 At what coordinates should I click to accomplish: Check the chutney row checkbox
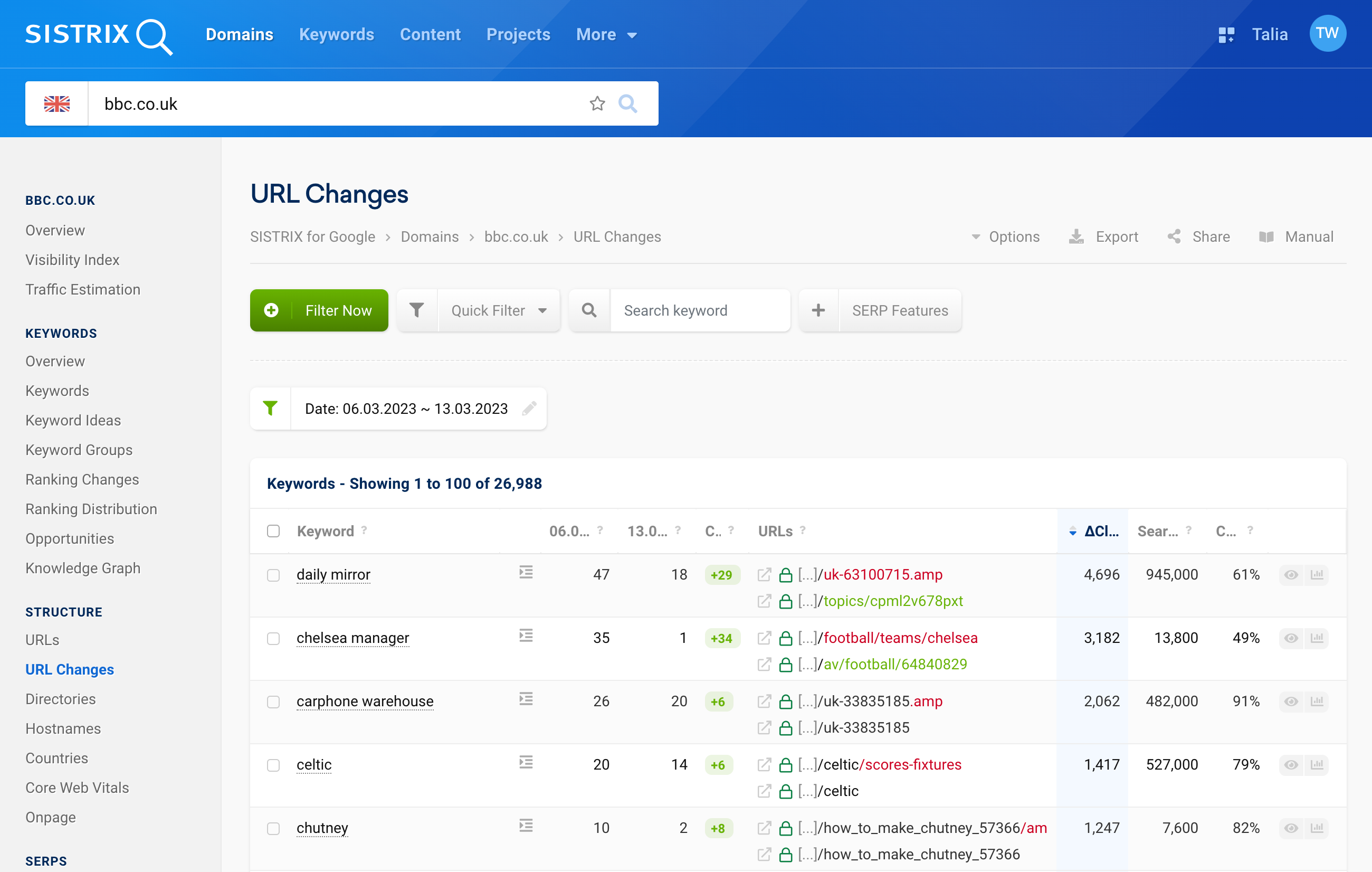point(273,828)
